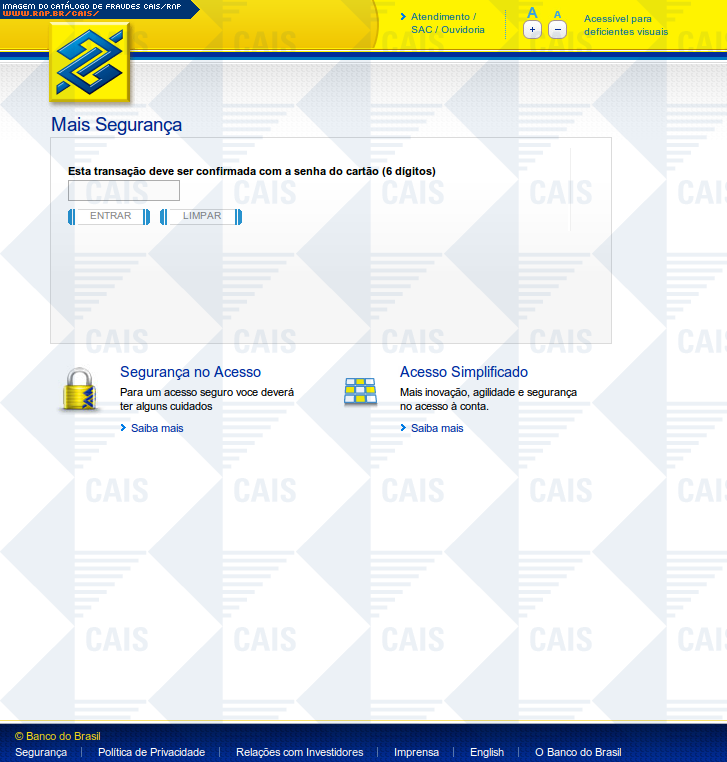727x762 pixels.
Task: Open O Banco do Brasil footer link
Action: pos(578,752)
